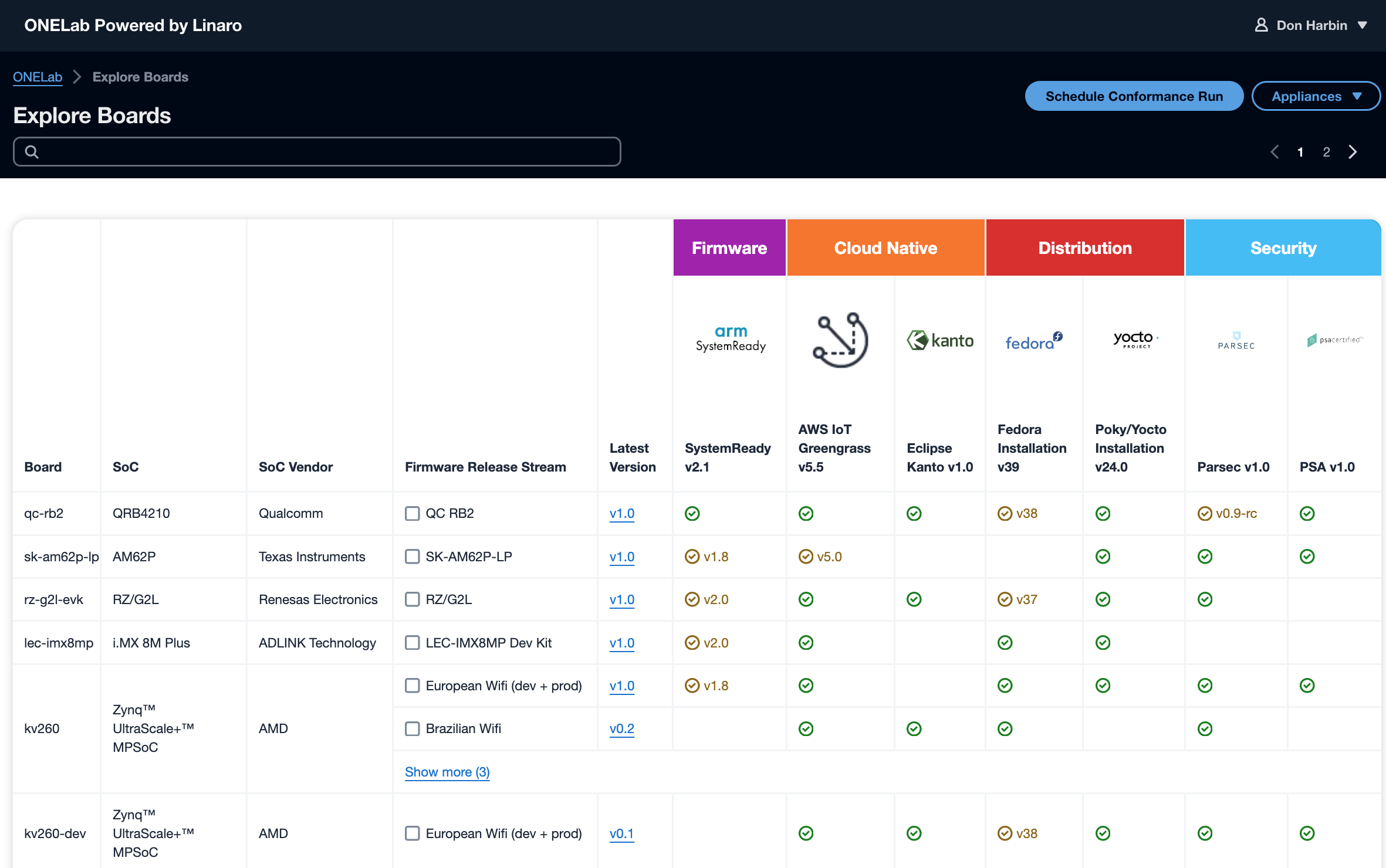Click the Yocto Project logo

click(x=1135, y=340)
